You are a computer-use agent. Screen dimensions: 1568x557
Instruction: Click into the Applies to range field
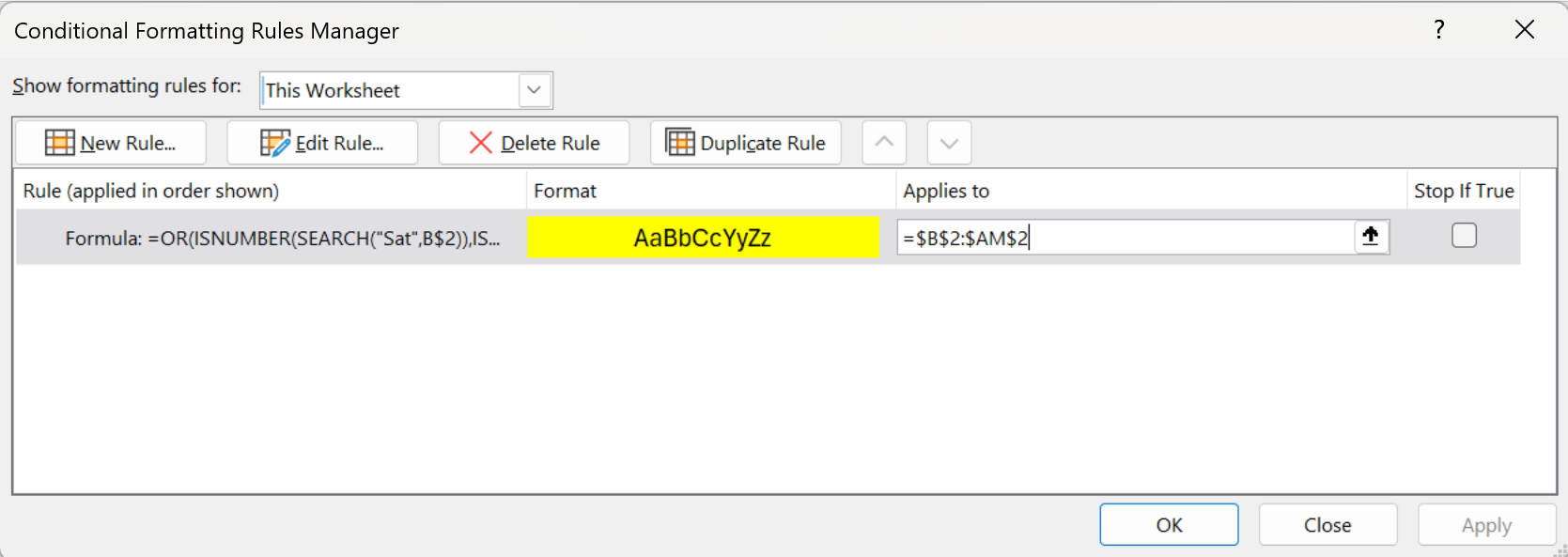click(x=1126, y=238)
